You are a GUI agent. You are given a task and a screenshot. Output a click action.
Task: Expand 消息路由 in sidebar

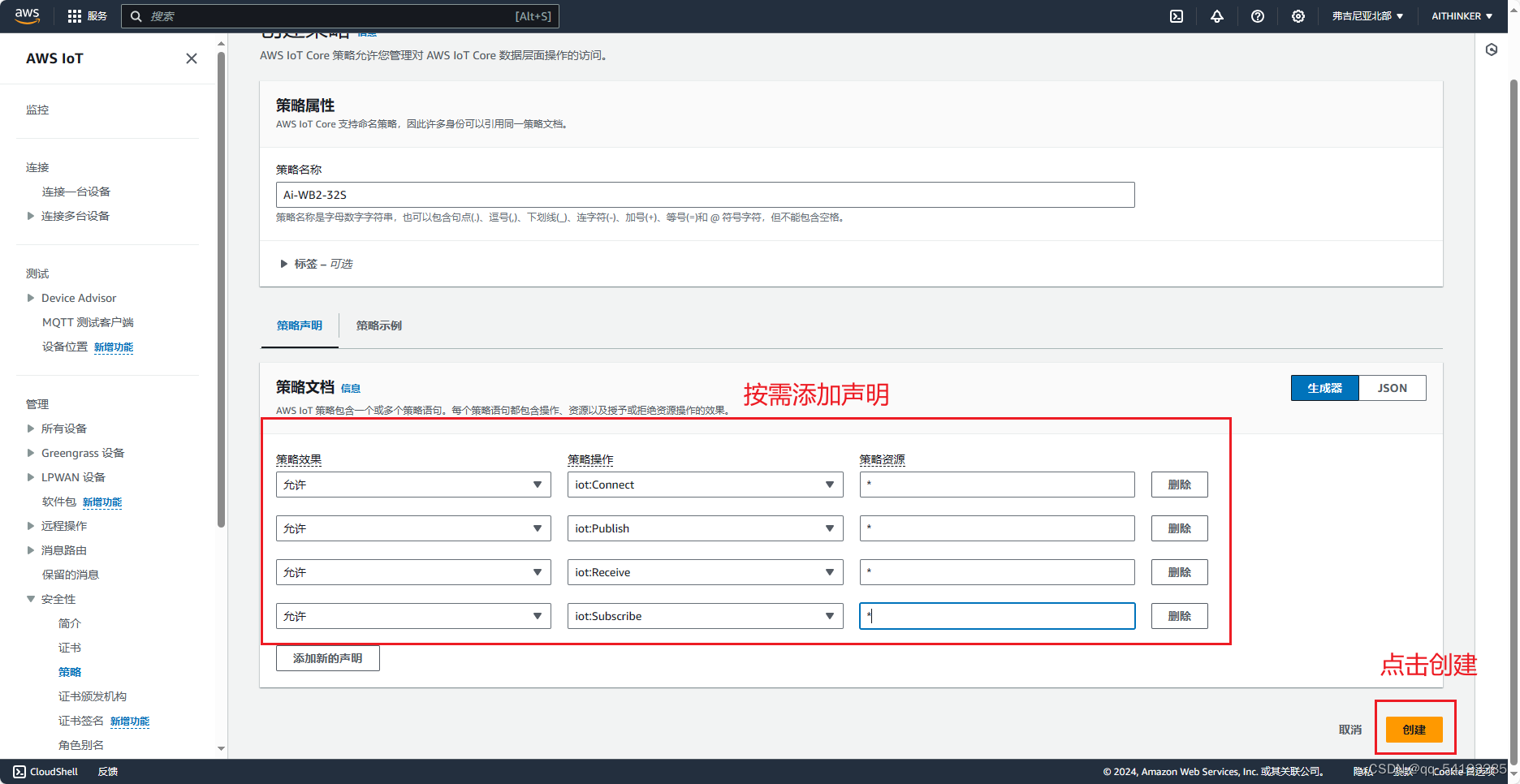(31, 550)
